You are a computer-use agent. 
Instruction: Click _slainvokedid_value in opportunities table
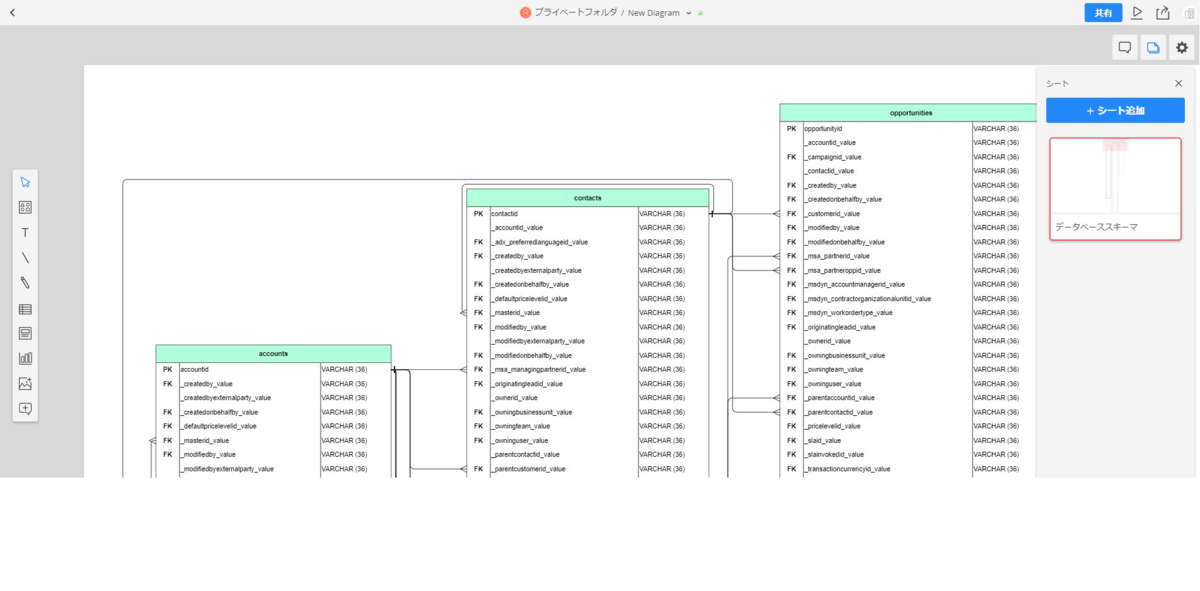[833, 455]
